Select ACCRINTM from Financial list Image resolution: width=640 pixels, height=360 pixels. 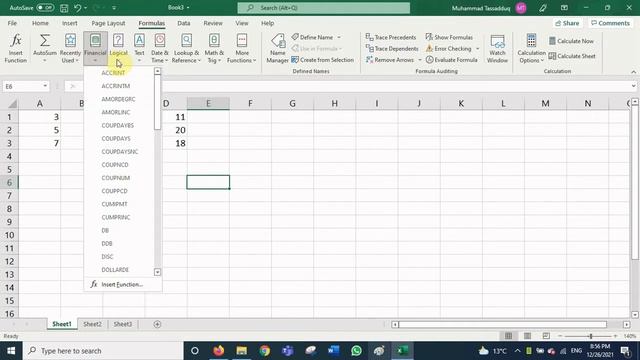click(116, 86)
